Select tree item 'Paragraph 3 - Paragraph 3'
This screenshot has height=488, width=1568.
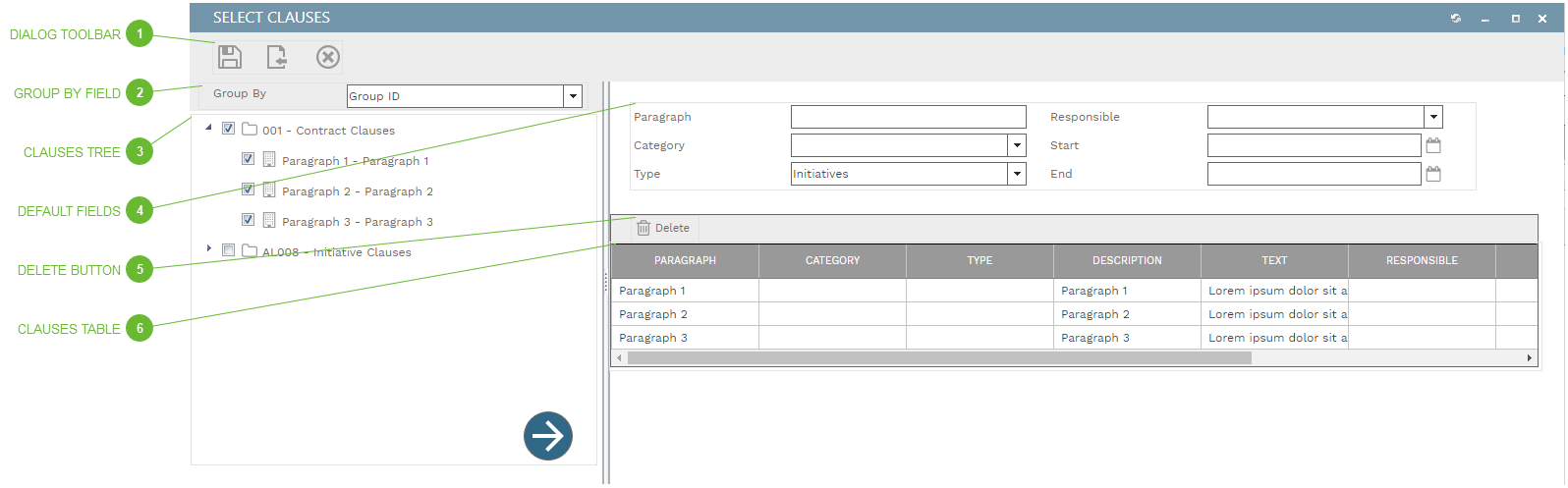358,222
